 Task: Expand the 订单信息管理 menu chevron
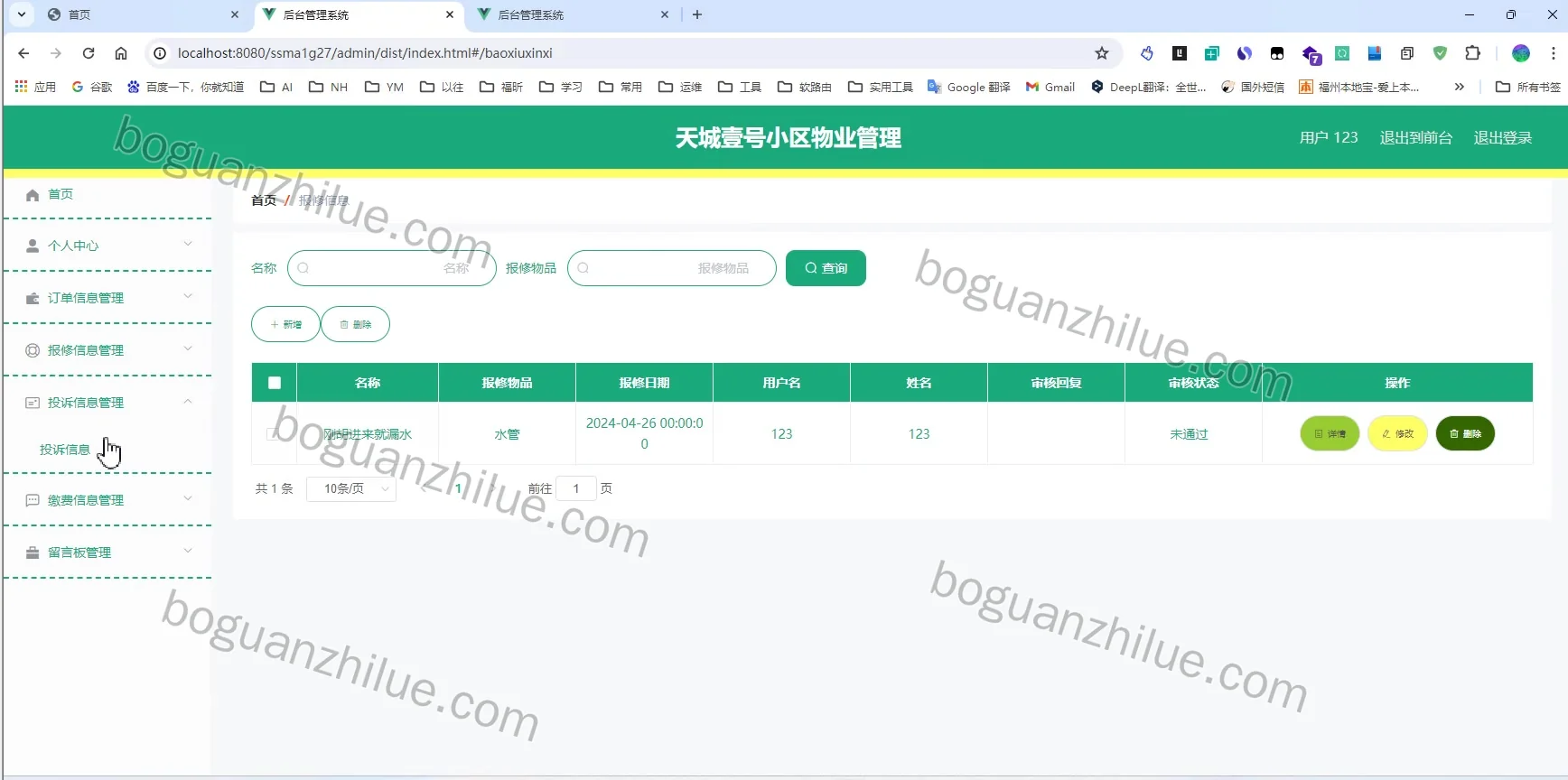(x=188, y=296)
